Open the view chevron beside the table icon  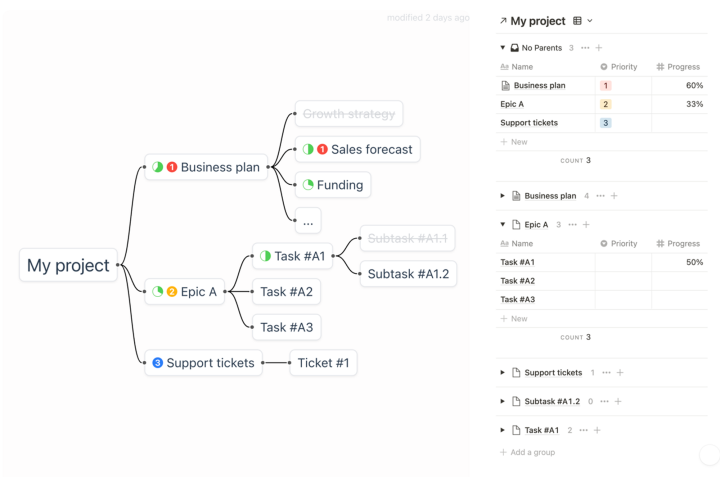(590, 21)
